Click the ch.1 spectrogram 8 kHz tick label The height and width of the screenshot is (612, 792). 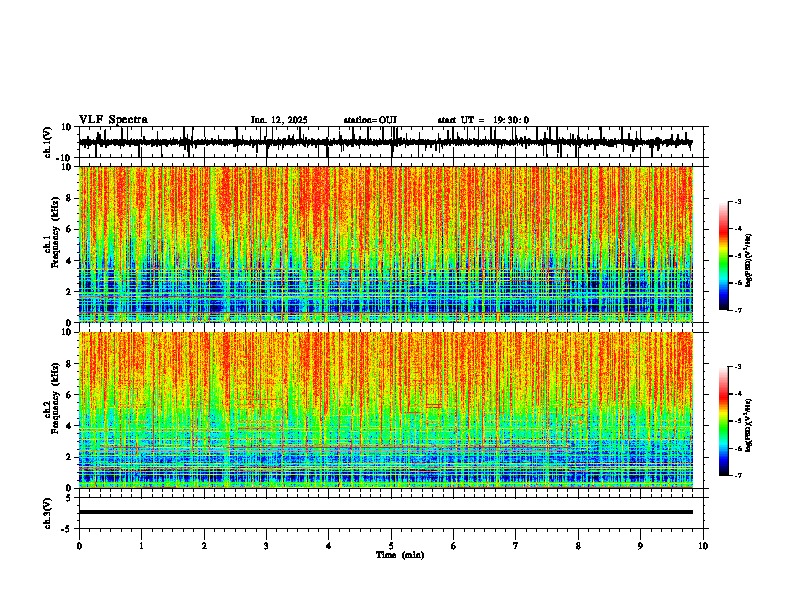tap(70, 198)
